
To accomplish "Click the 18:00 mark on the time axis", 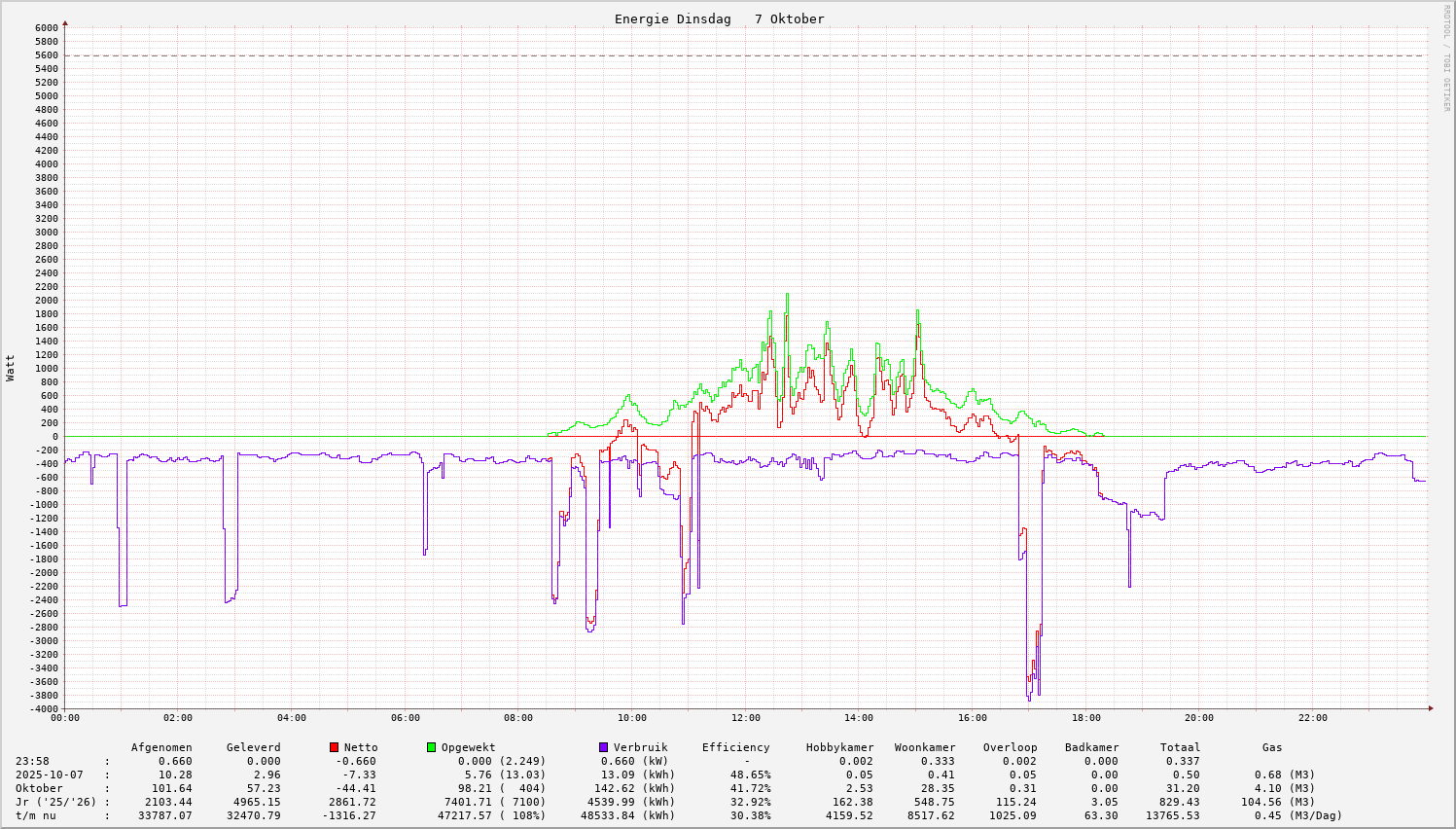I will pos(1085,718).
